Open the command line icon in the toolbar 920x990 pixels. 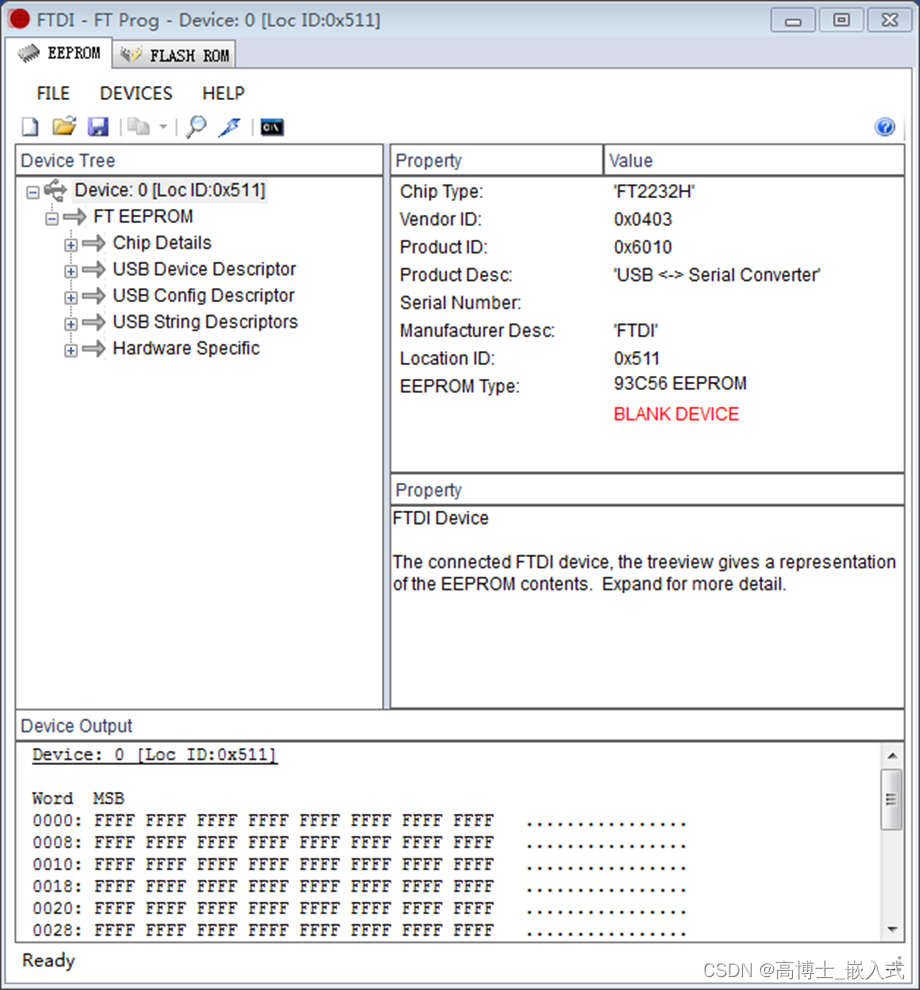click(x=272, y=128)
